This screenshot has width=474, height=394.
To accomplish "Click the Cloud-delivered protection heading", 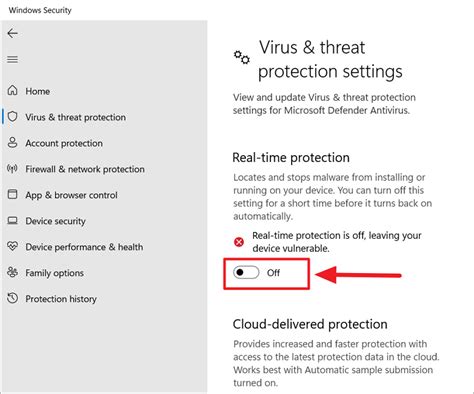I will point(310,324).
